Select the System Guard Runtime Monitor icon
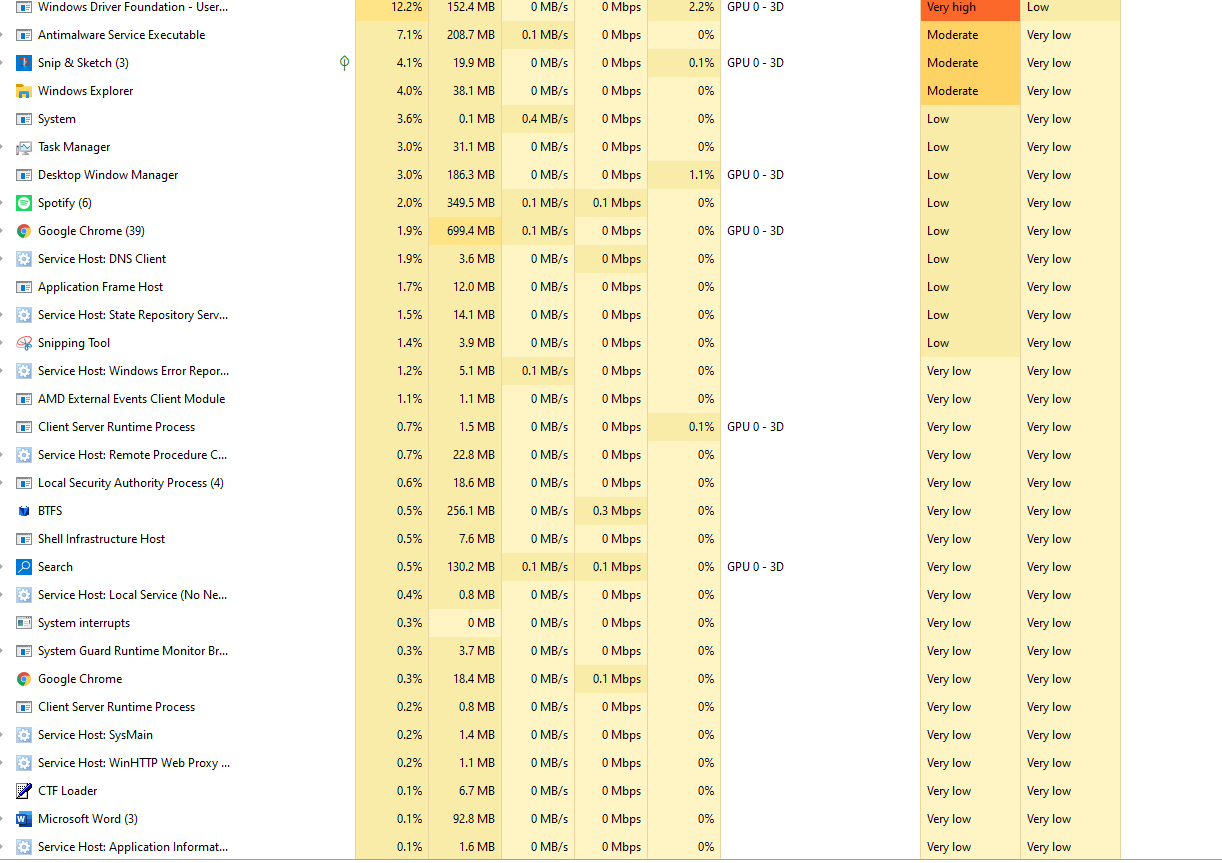Viewport: 1222px width, 863px height. [x=24, y=651]
